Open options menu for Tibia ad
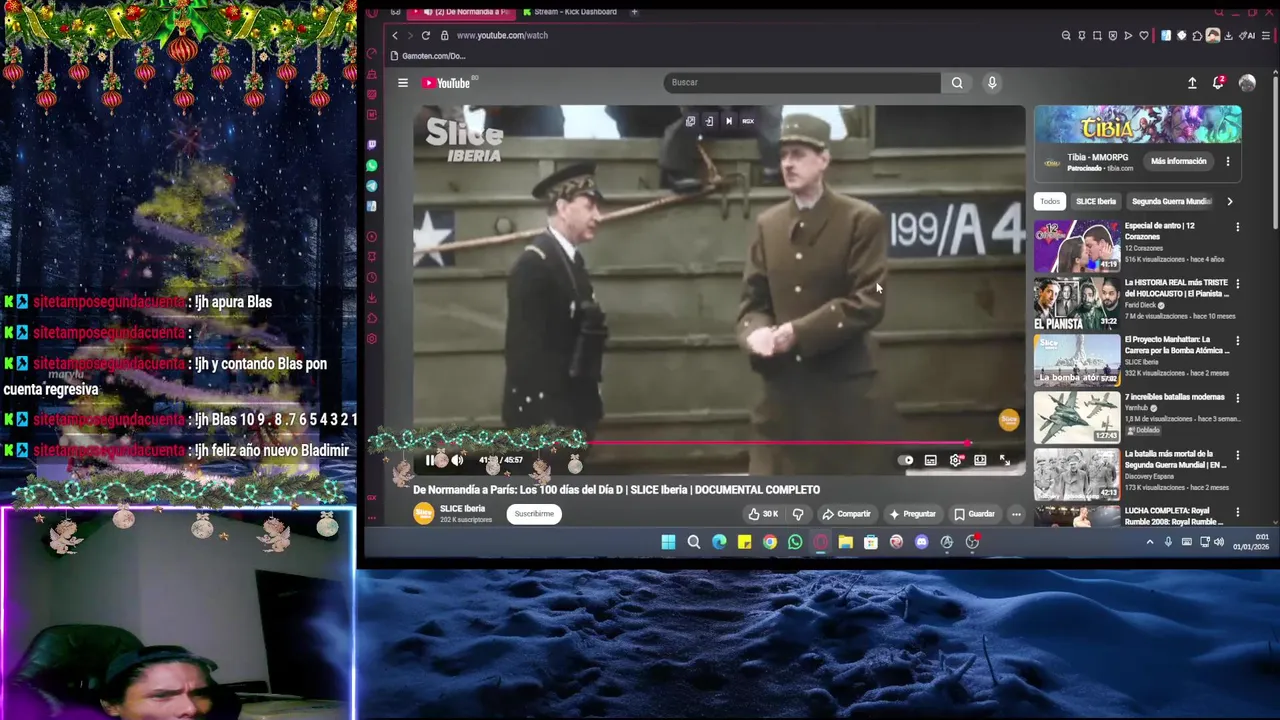The height and width of the screenshot is (720, 1280). [x=1228, y=161]
